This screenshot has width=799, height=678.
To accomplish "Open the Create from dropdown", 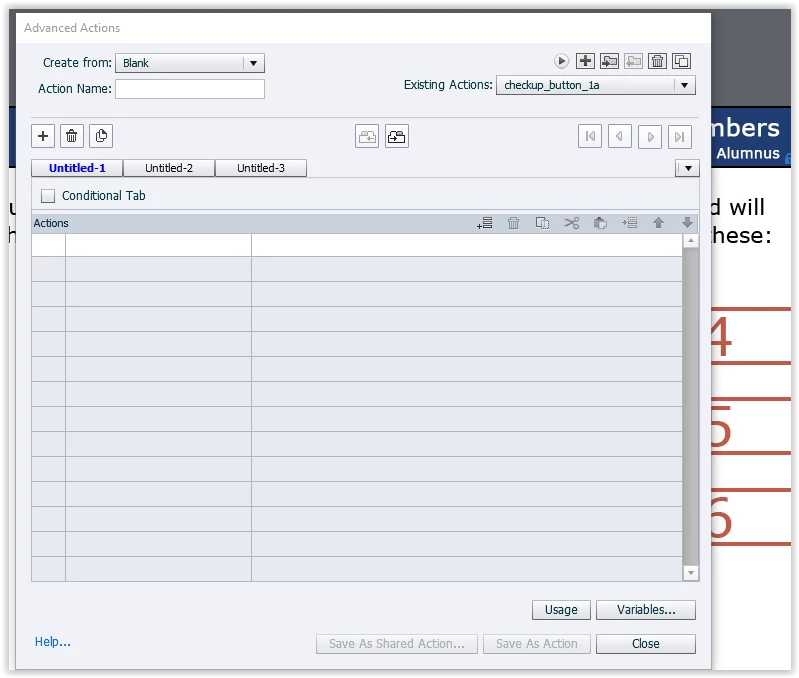I will pyautogui.click(x=190, y=63).
